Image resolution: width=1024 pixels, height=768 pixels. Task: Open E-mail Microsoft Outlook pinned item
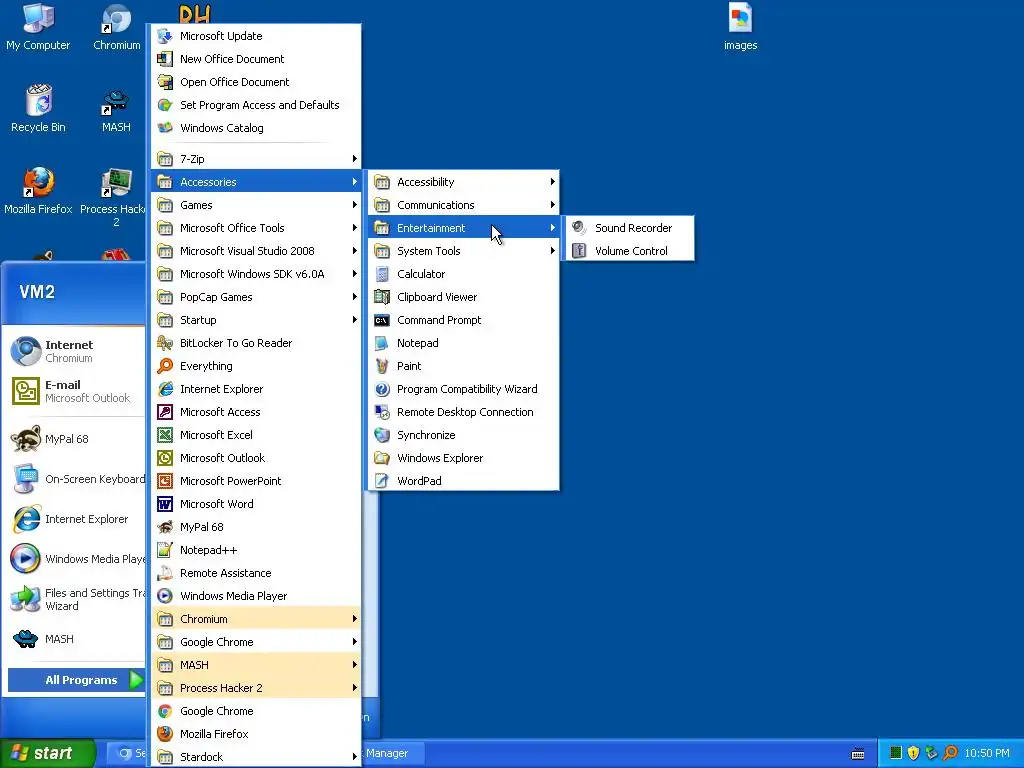[76, 391]
